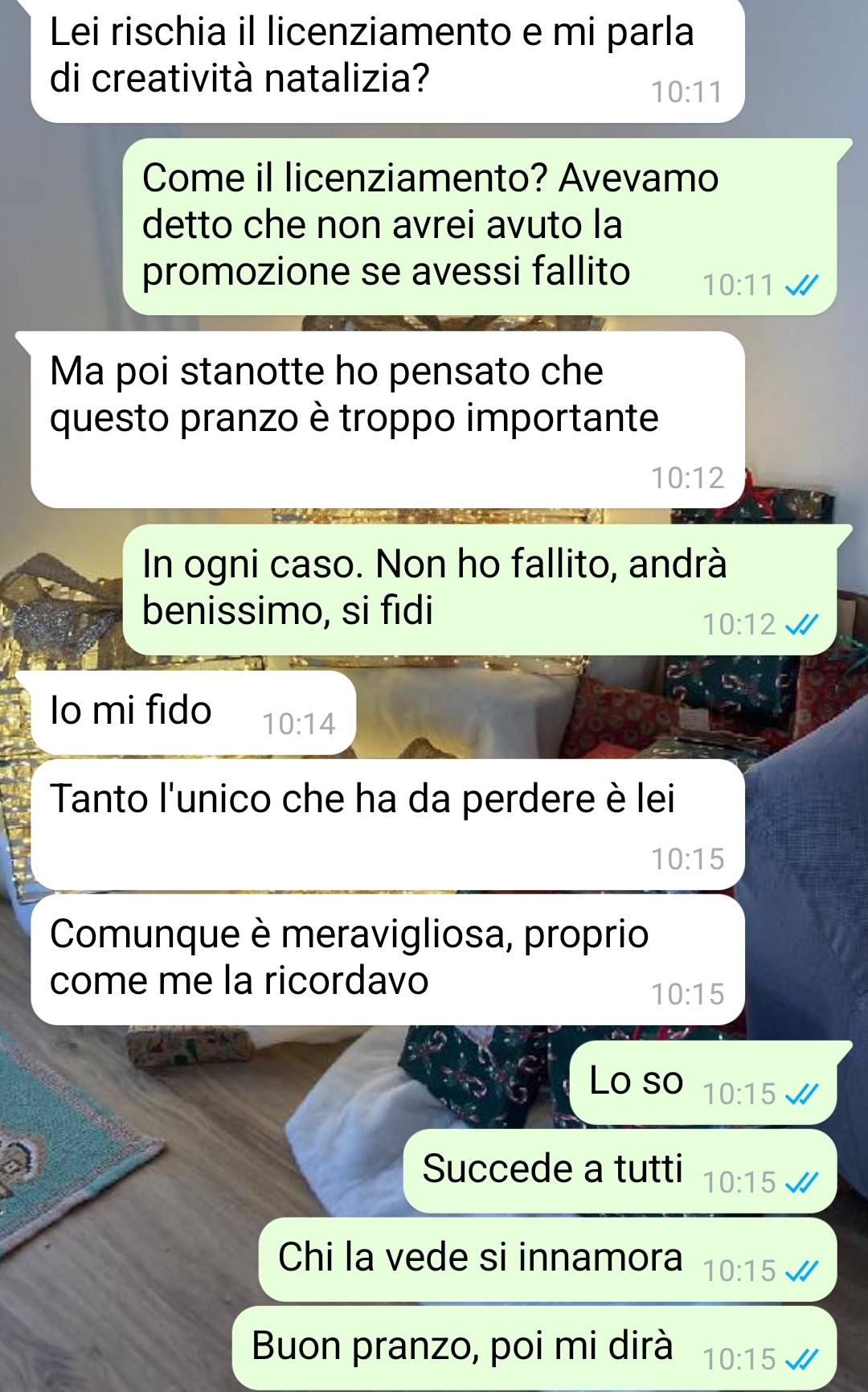Tap the blue ticks on 'Chi la vede si innamora'
Viewport: 868px width, 1392px height.
point(801,1271)
